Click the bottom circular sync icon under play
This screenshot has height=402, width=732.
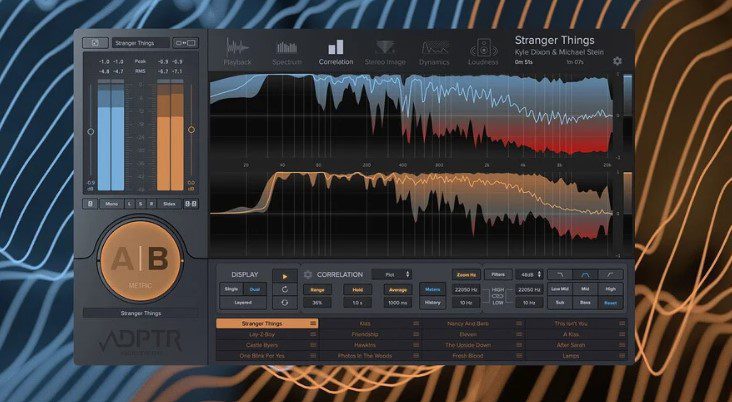[285, 303]
